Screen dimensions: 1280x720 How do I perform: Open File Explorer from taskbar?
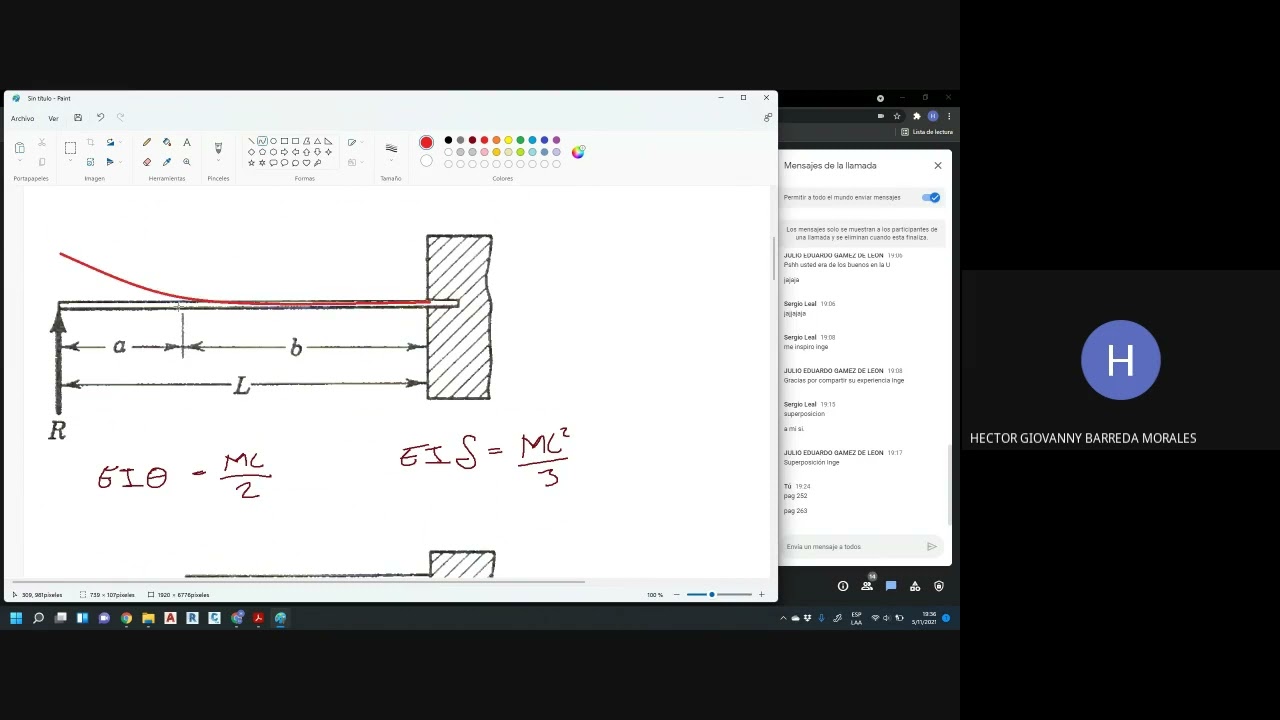(x=148, y=618)
